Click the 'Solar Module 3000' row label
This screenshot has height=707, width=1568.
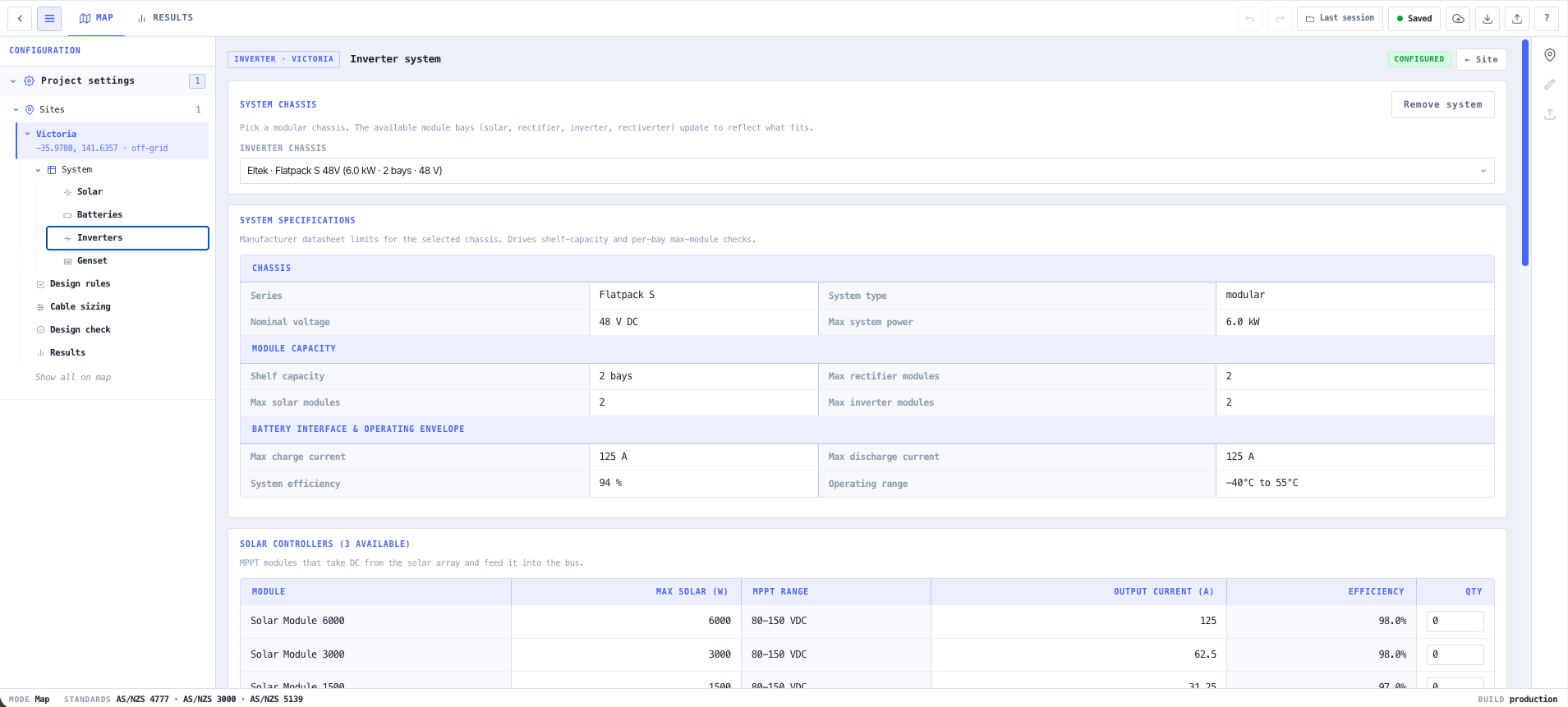pos(297,655)
